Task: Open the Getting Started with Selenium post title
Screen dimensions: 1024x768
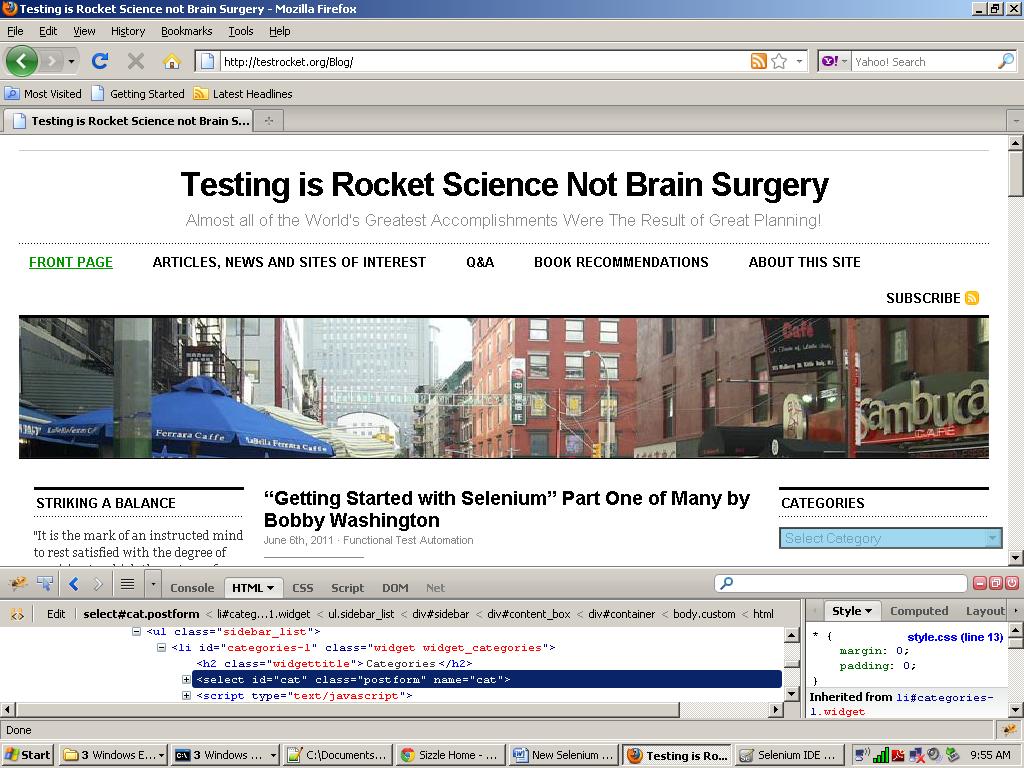Action: click(x=507, y=509)
